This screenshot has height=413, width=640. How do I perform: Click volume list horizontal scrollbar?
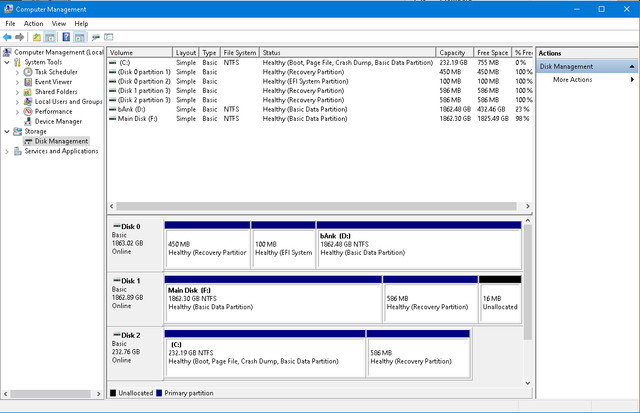(x=316, y=206)
